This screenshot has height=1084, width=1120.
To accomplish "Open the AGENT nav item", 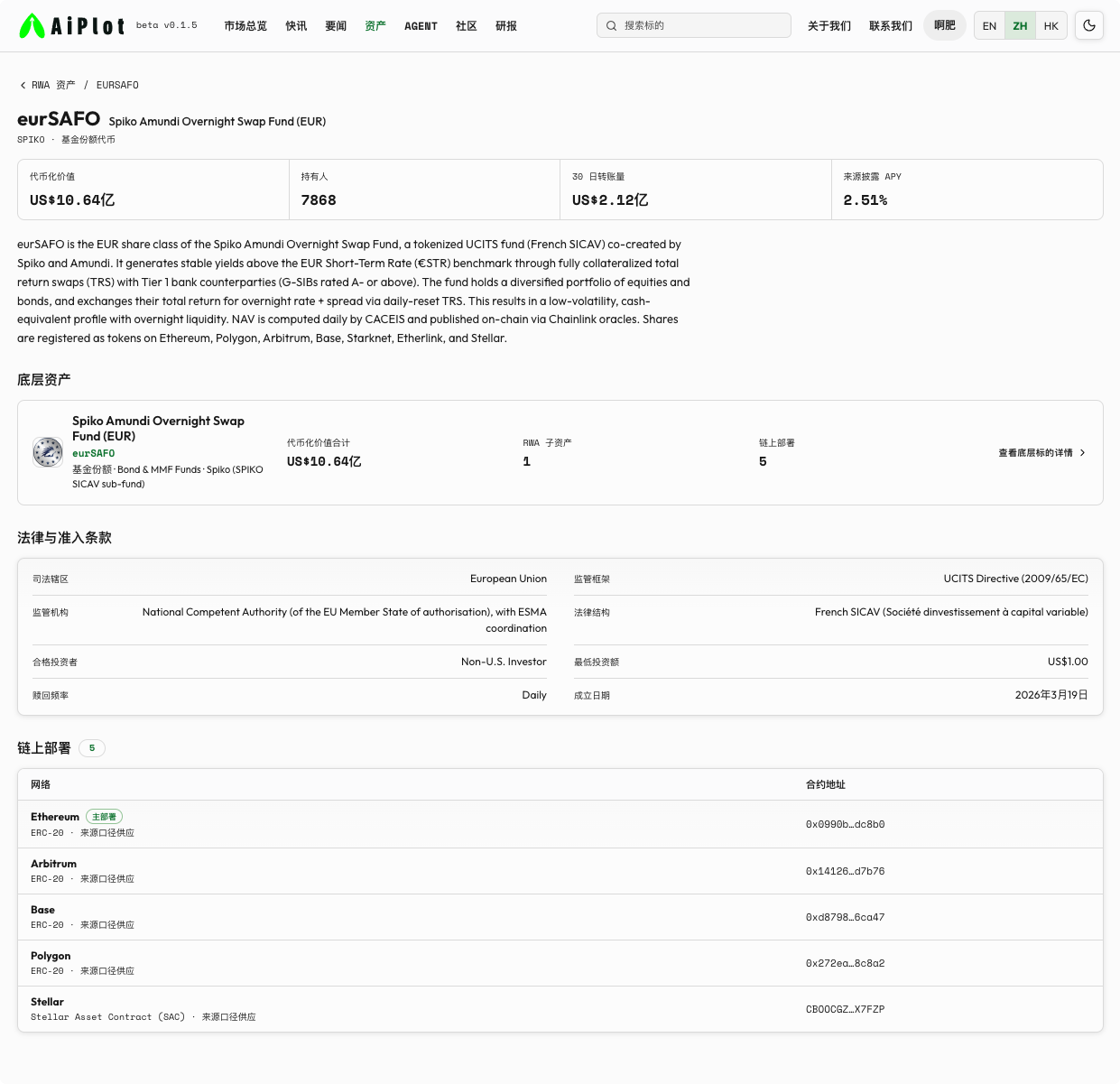I will (x=421, y=26).
